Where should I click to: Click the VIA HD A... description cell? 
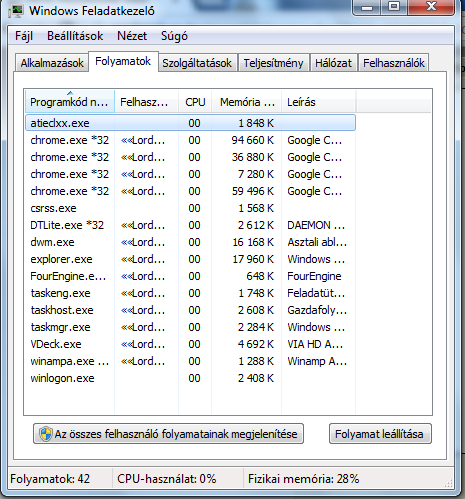point(315,344)
